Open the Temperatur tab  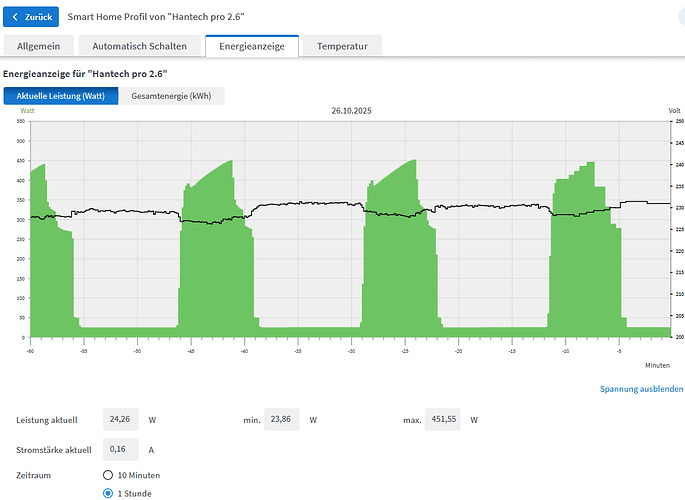(x=341, y=47)
